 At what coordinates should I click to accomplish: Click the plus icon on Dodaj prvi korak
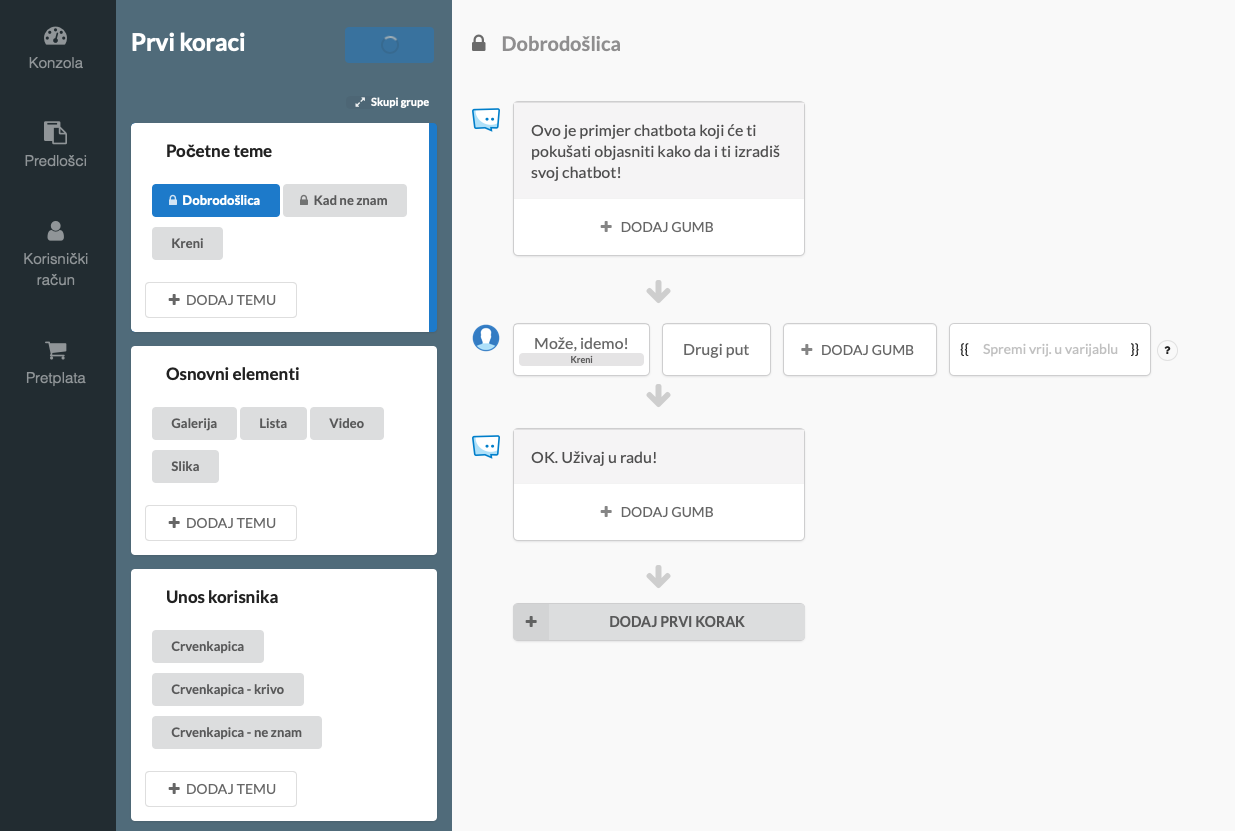531,622
